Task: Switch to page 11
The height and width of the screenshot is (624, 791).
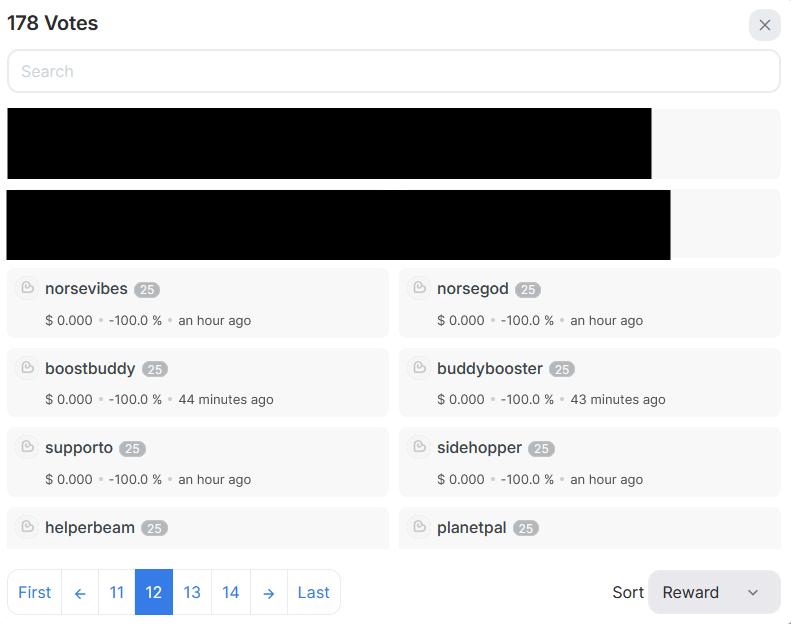Action: (x=117, y=592)
